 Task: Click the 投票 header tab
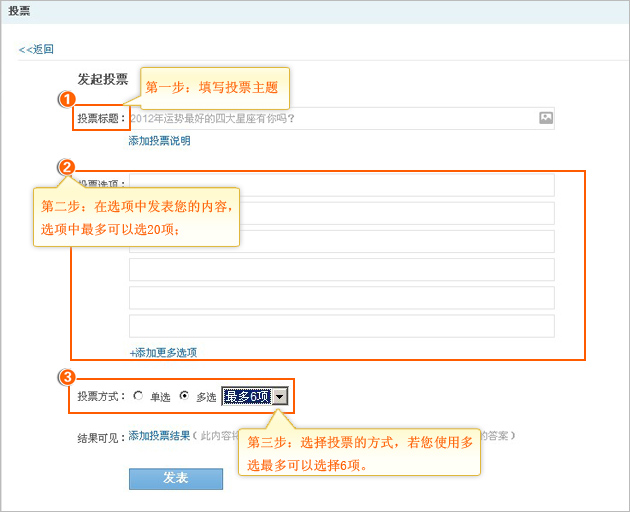[x=19, y=11]
